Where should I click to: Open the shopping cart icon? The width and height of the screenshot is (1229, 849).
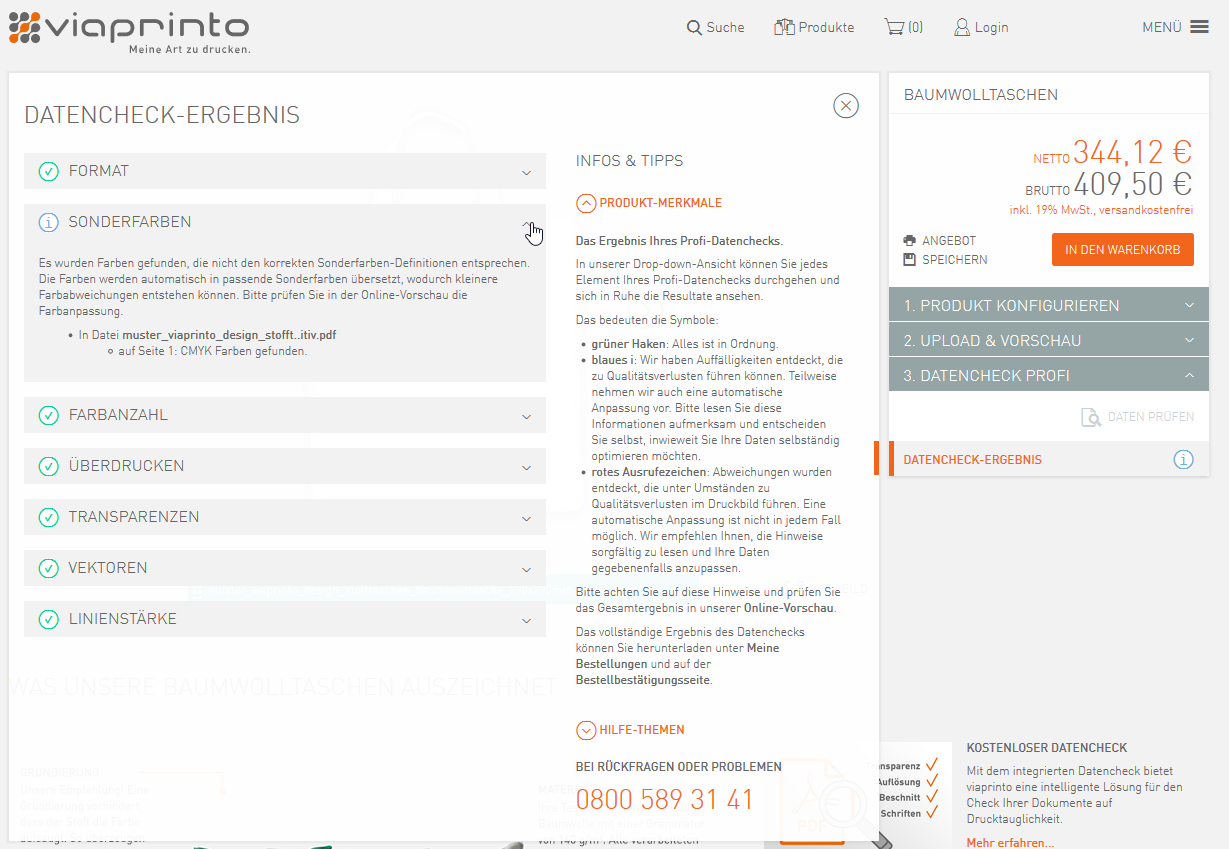pos(894,27)
